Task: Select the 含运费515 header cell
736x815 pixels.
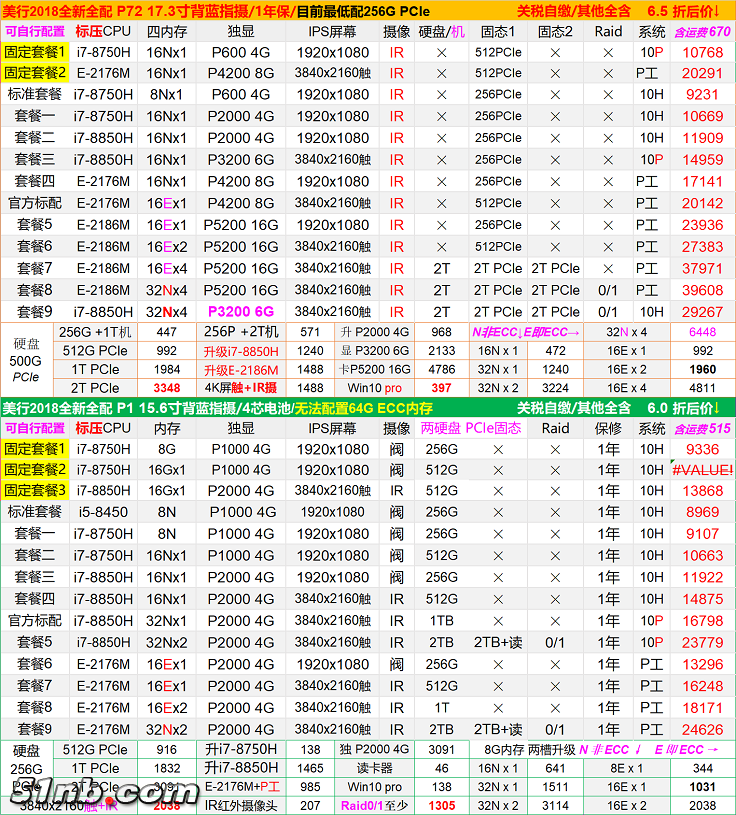Action: pos(702,428)
